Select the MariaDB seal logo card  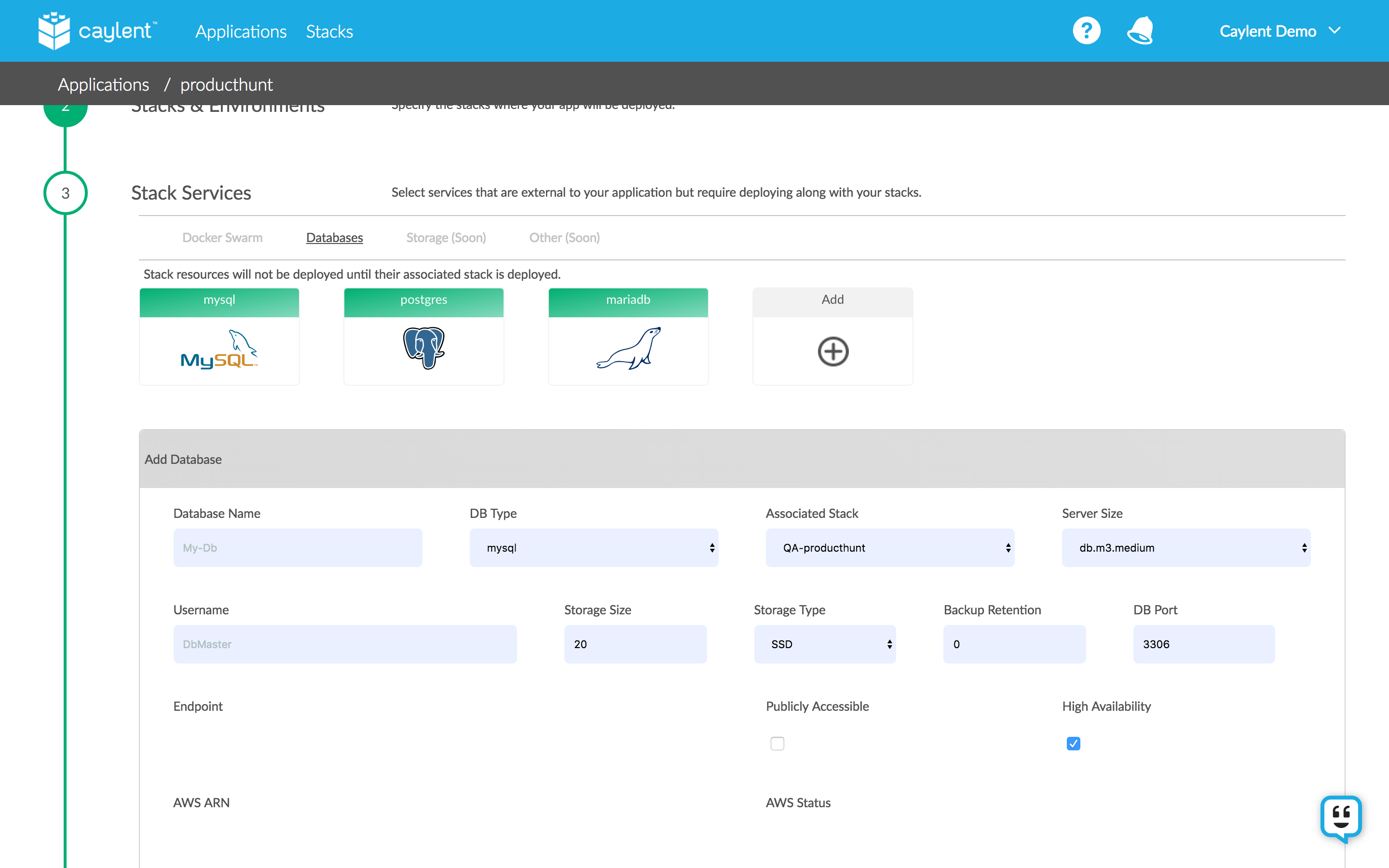(x=628, y=349)
